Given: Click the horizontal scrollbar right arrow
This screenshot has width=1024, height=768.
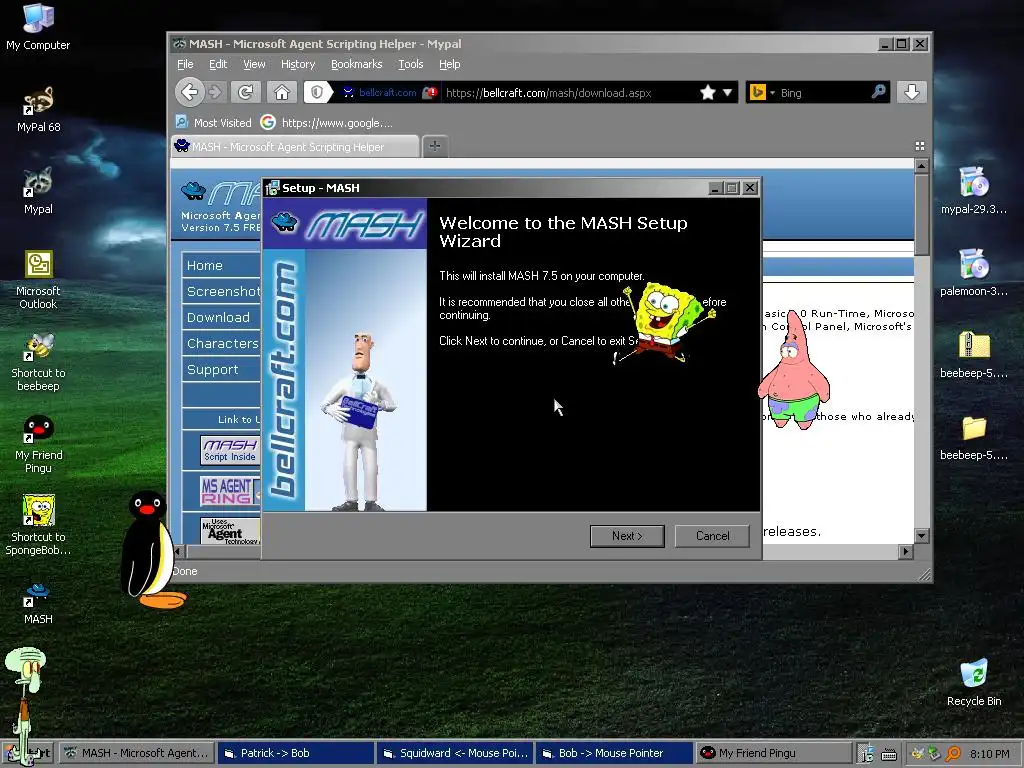Looking at the screenshot, I should [x=905, y=551].
